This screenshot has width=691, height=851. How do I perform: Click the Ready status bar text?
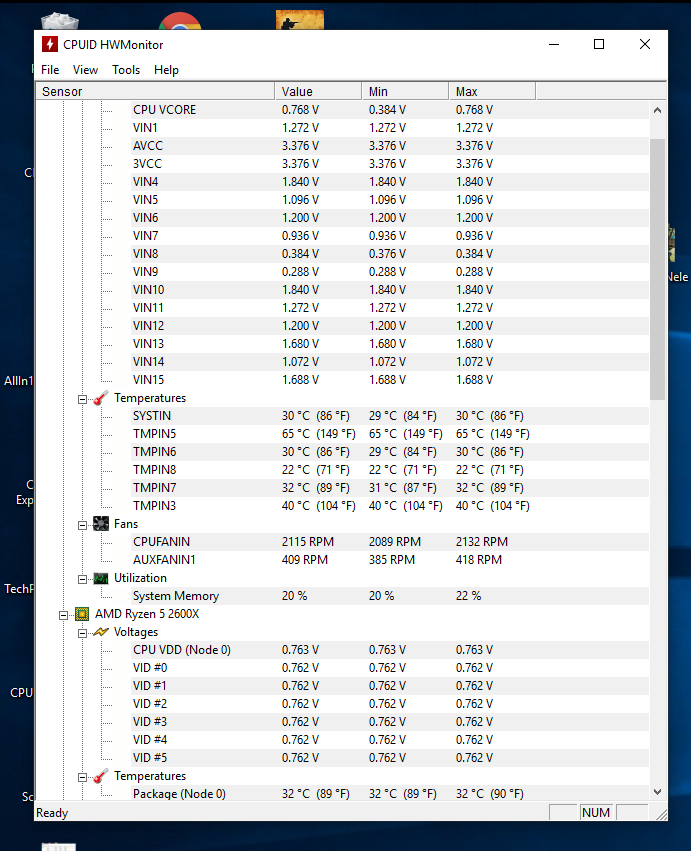coord(52,812)
